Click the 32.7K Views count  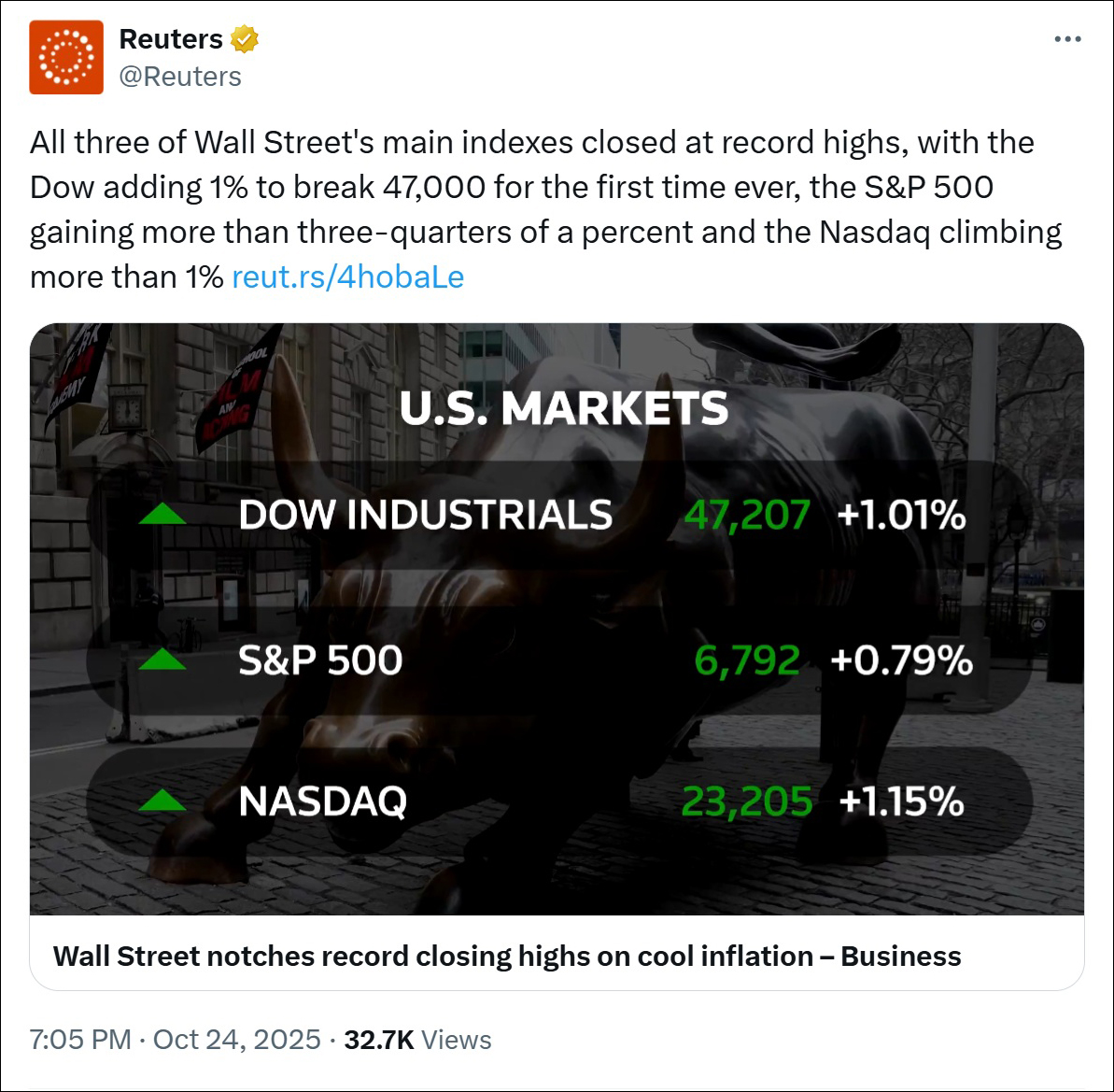pyautogui.click(x=417, y=1040)
